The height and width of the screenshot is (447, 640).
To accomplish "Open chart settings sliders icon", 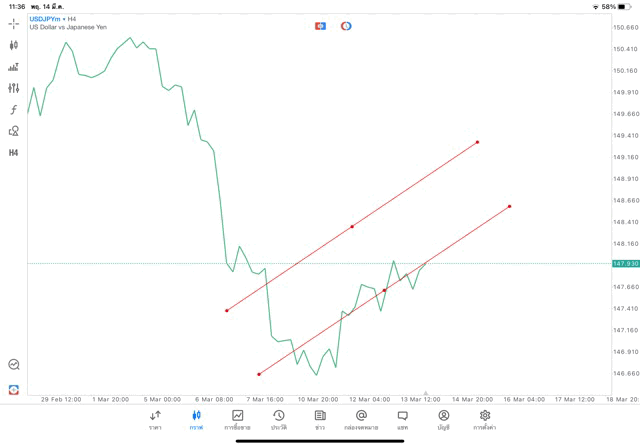I will (14, 88).
